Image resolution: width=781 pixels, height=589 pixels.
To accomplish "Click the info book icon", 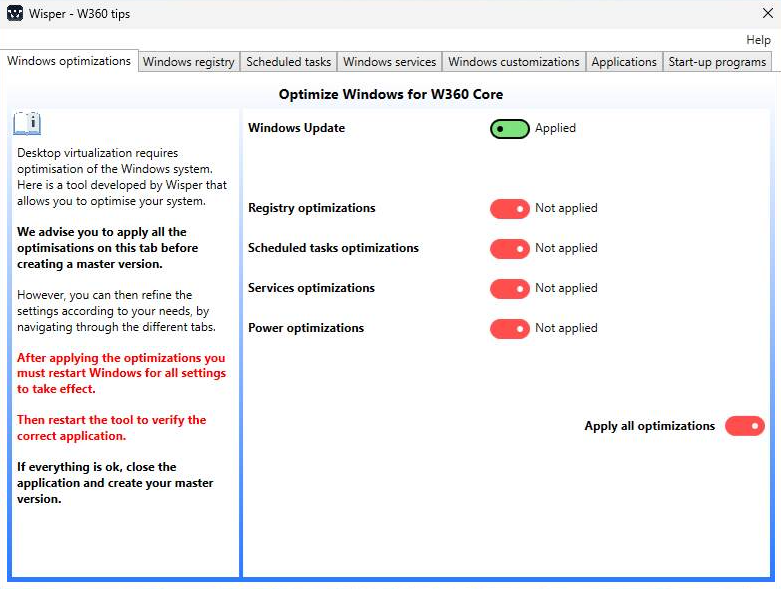I will [x=27, y=123].
